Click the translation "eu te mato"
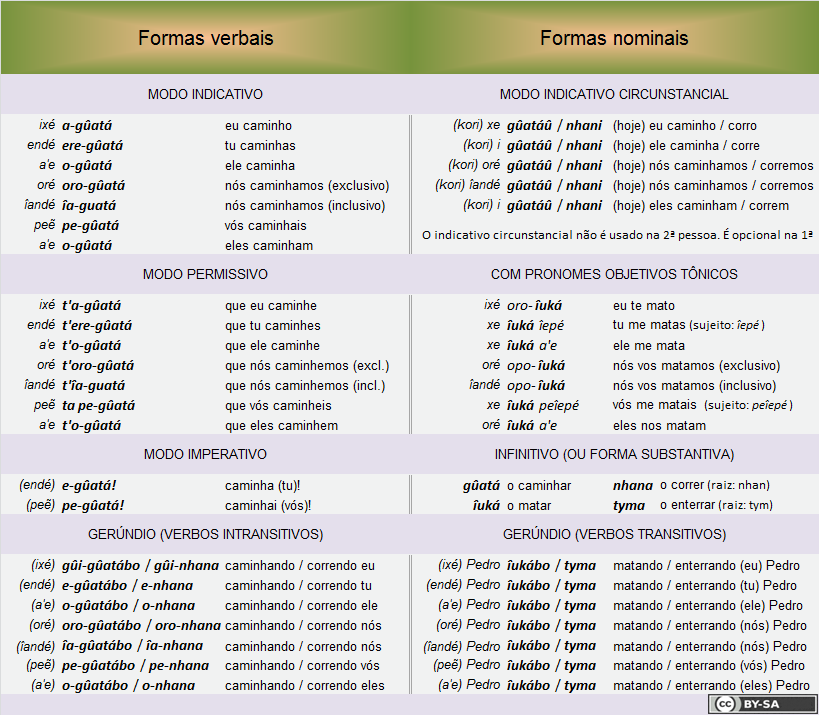Image resolution: width=819 pixels, height=715 pixels. coord(643,306)
